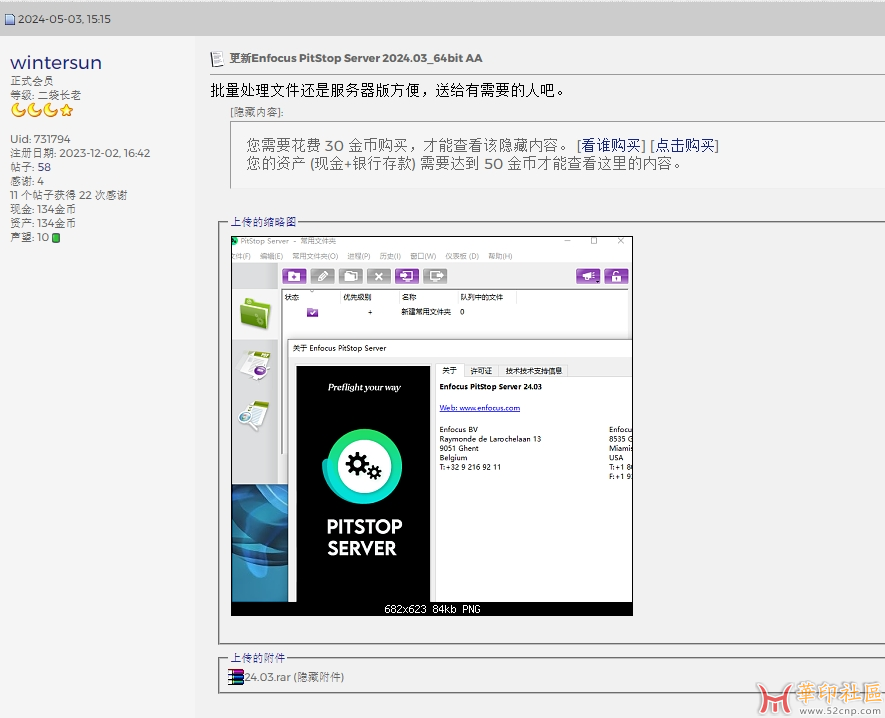Open the 帮助(H) menu in PitStop Server
The width and height of the screenshot is (885, 718).
click(x=500, y=256)
